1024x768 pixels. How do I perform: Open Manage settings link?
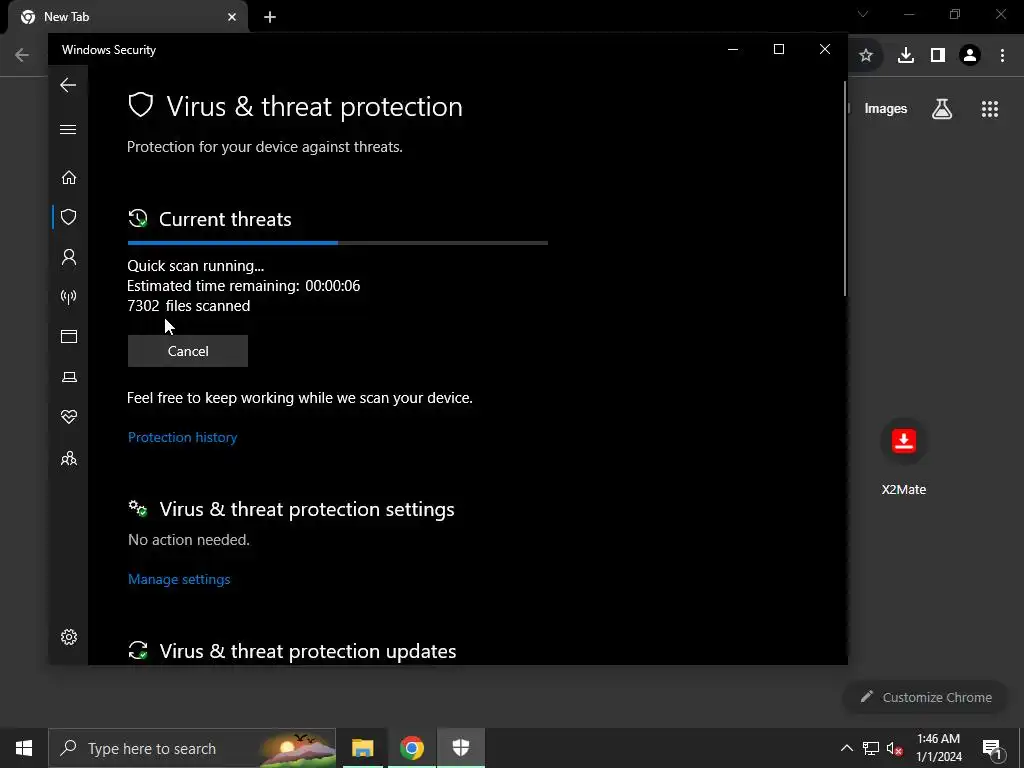coord(179,579)
